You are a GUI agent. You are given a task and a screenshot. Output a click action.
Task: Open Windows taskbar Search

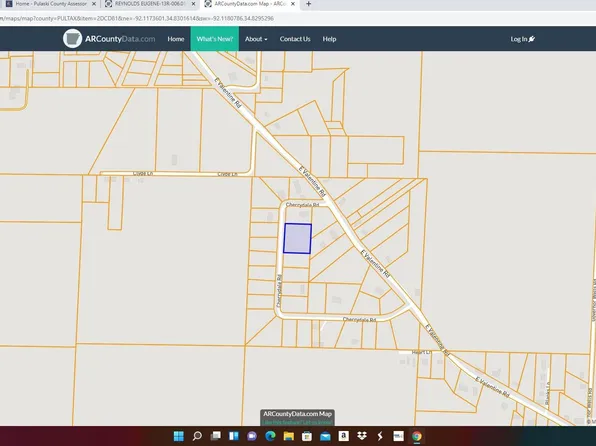pos(197,436)
